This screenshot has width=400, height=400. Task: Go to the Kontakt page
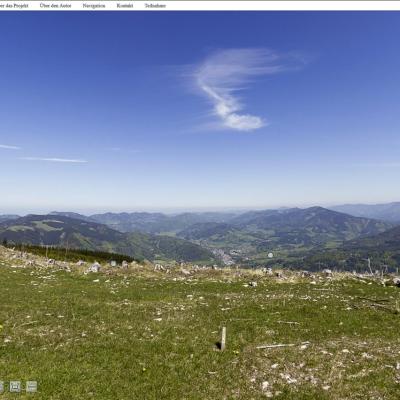[x=125, y=6]
